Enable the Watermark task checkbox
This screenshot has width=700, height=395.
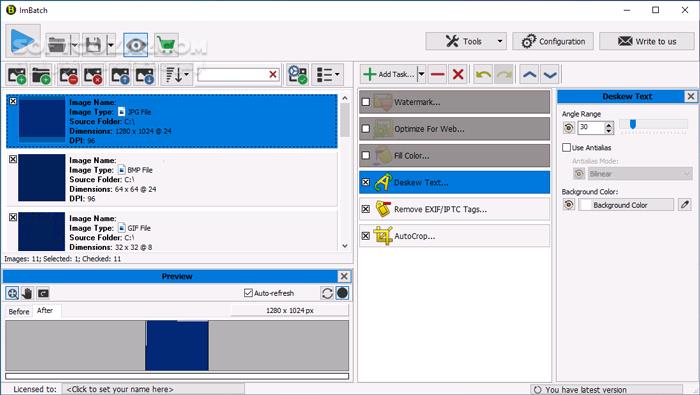coord(366,102)
